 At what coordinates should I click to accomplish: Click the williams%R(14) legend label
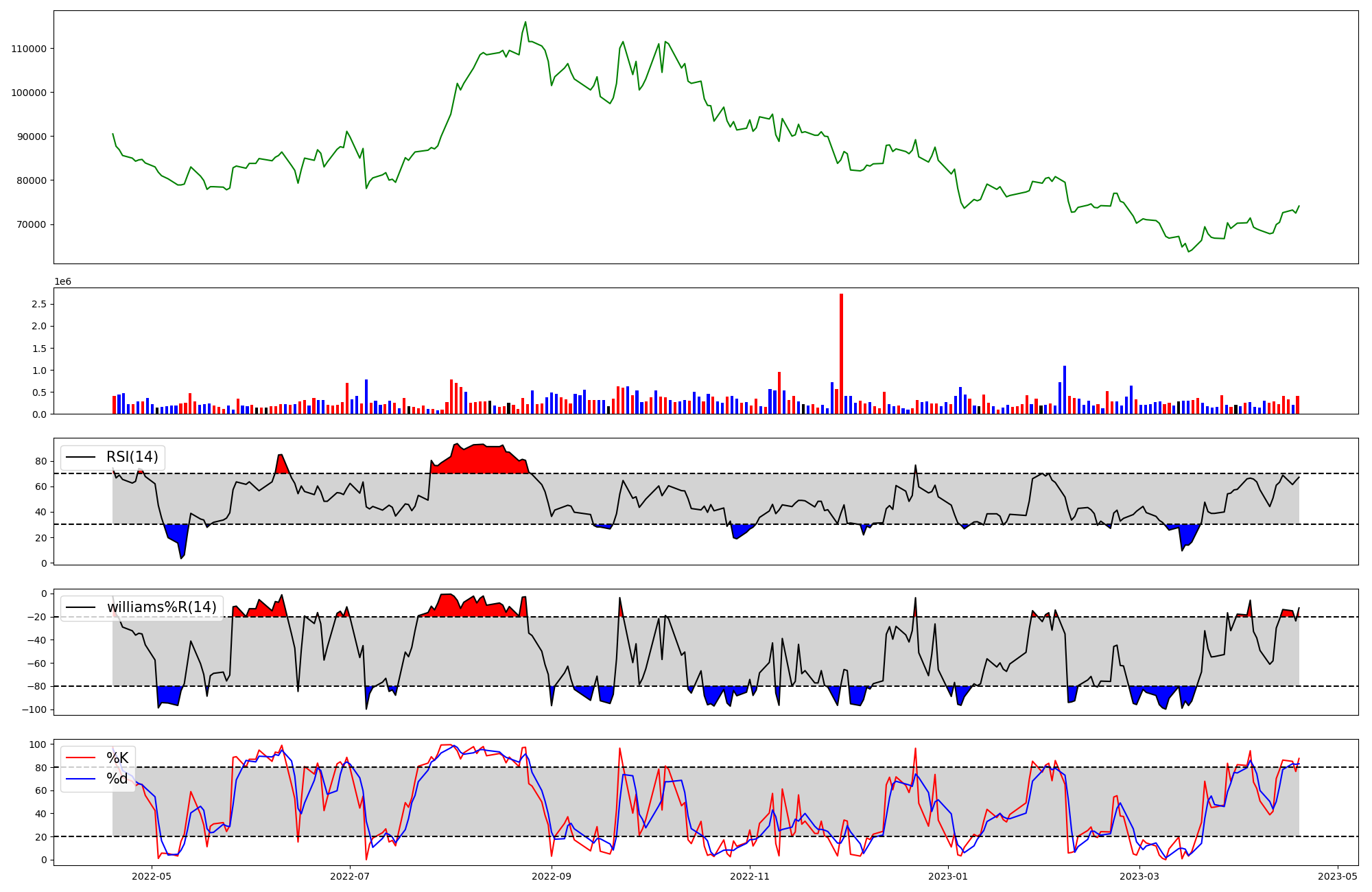[x=161, y=607]
